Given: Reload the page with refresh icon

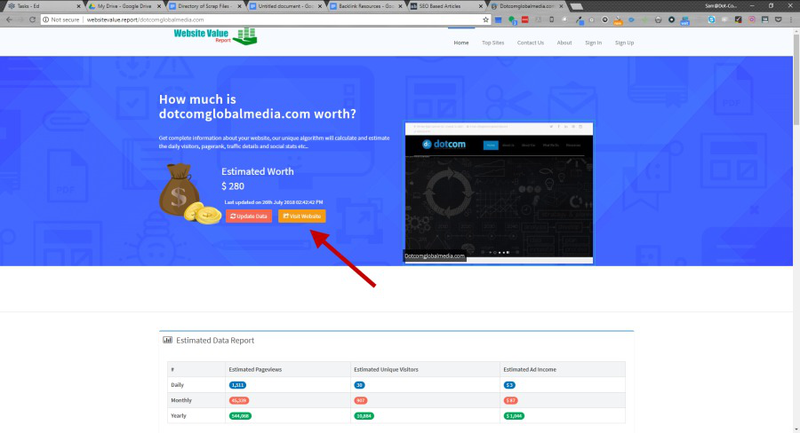Looking at the screenshot, I should tap(33, 19).
